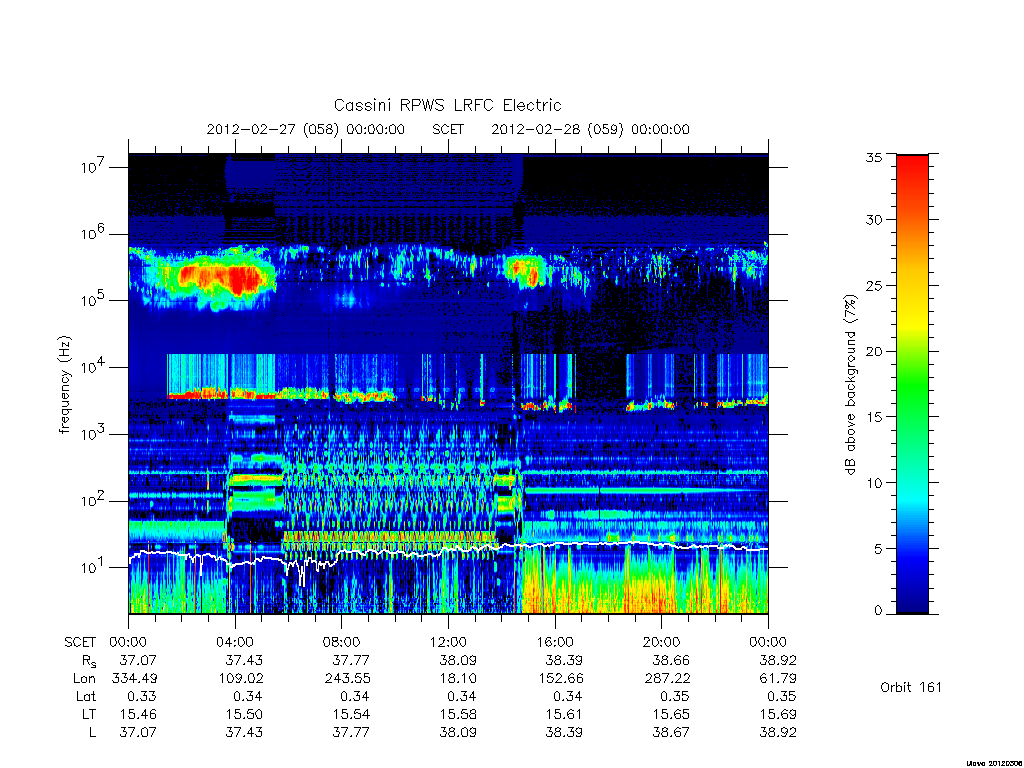The image size is (1024, 768).
Task: Click the Lon value '152.66'
Action: point(561,679)
